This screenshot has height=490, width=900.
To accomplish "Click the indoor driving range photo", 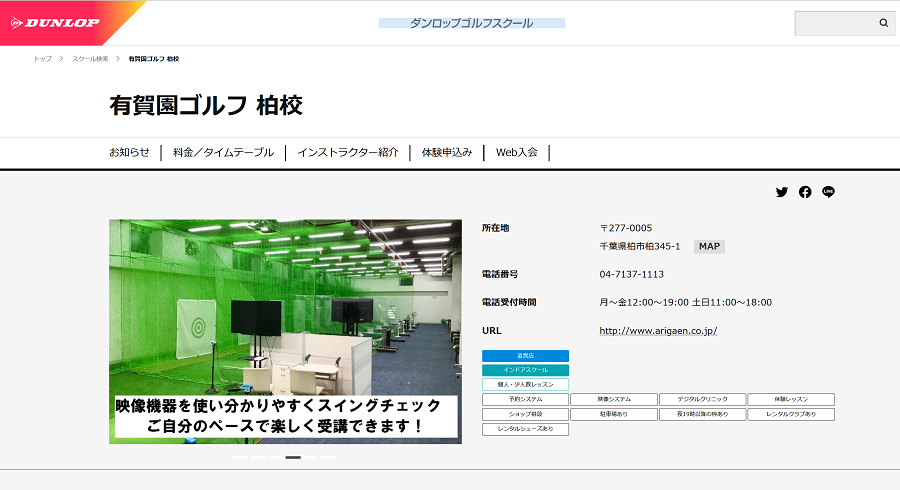I will click(x=285, y=331).
